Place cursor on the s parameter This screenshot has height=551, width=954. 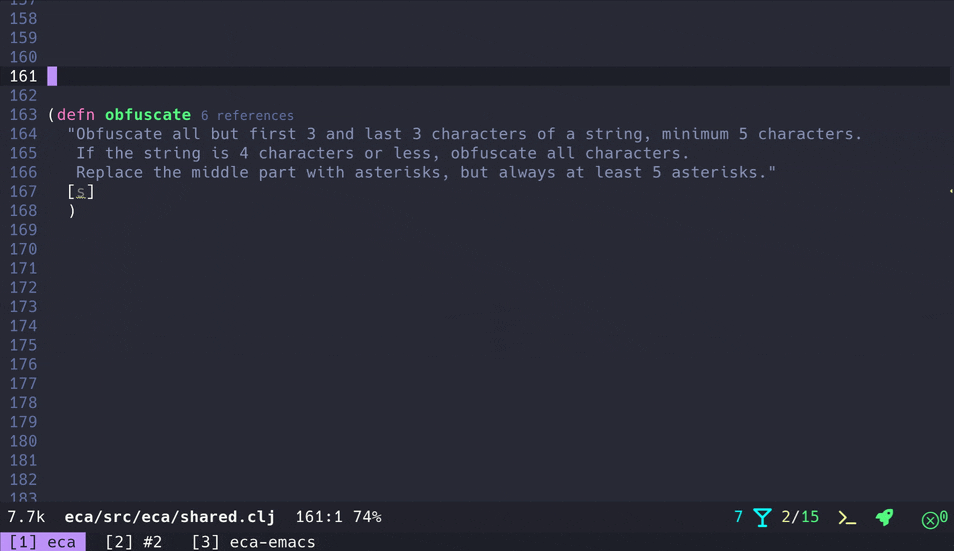pyautogui.click(x=81, y=192)
